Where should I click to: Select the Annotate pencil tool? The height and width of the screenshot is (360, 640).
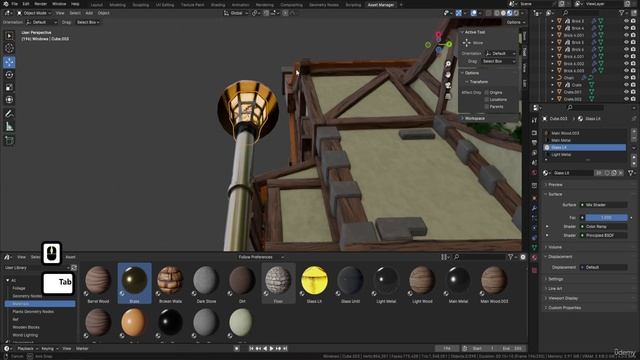pyautogui.click(x=9, y=114)
